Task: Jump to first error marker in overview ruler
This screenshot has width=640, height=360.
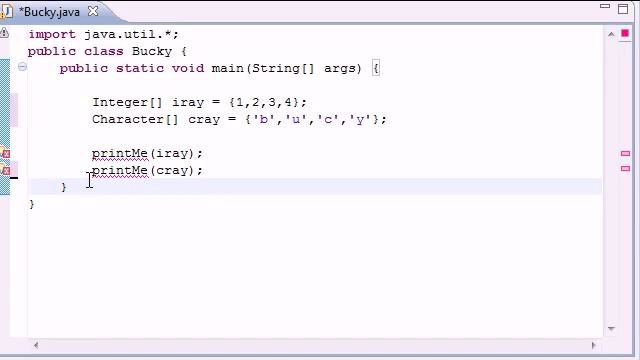Action: tap(625, 153)
